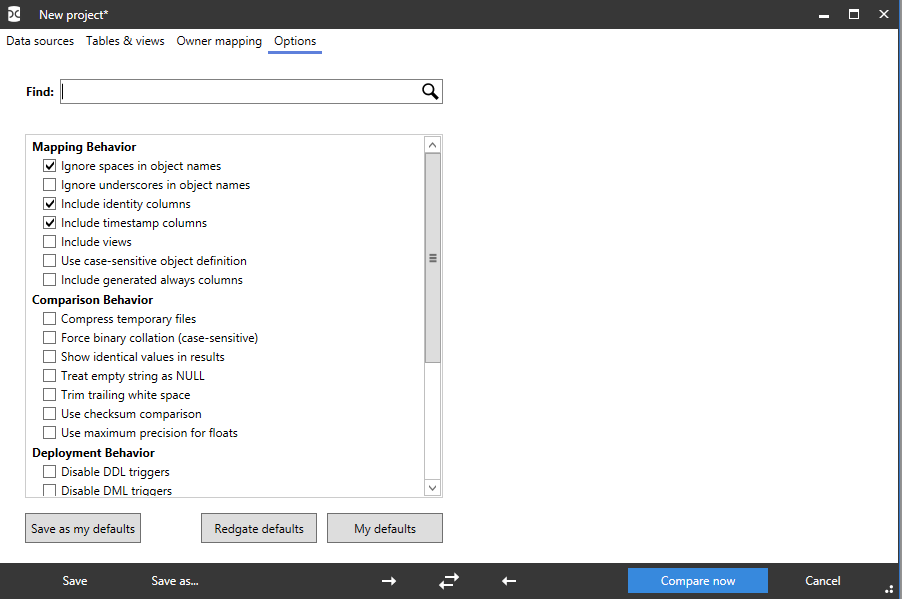Check Use case-sensitive object definition
The width and height of the screenshot is (902, 599).
tap(49, 261)
